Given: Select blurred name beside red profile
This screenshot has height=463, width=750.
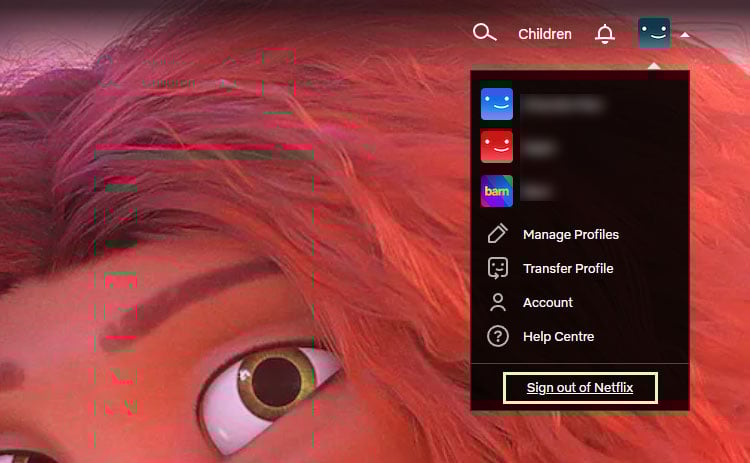Looking at the screenshot, I should [539, 148].
